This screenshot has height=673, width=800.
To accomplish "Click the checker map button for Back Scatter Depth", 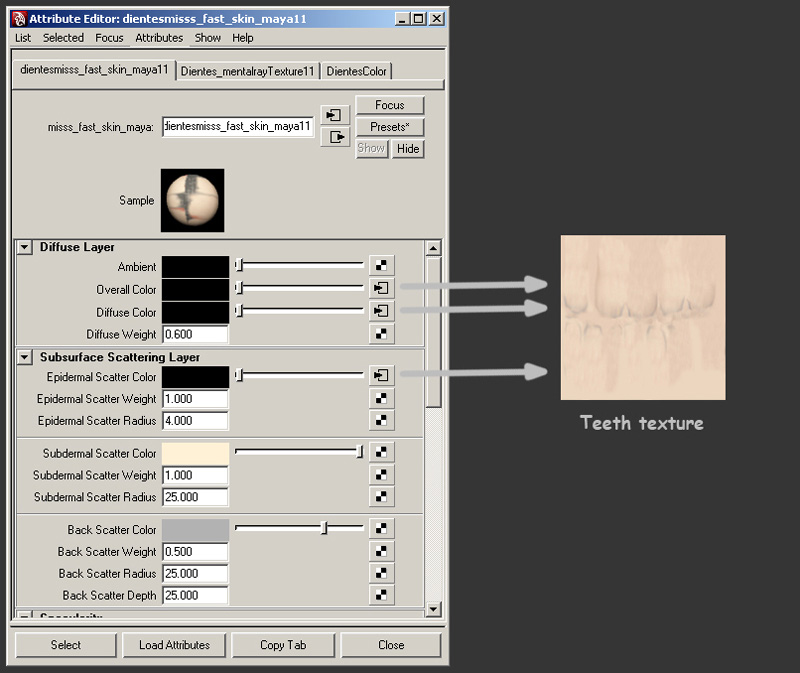I will click(381, 595).
